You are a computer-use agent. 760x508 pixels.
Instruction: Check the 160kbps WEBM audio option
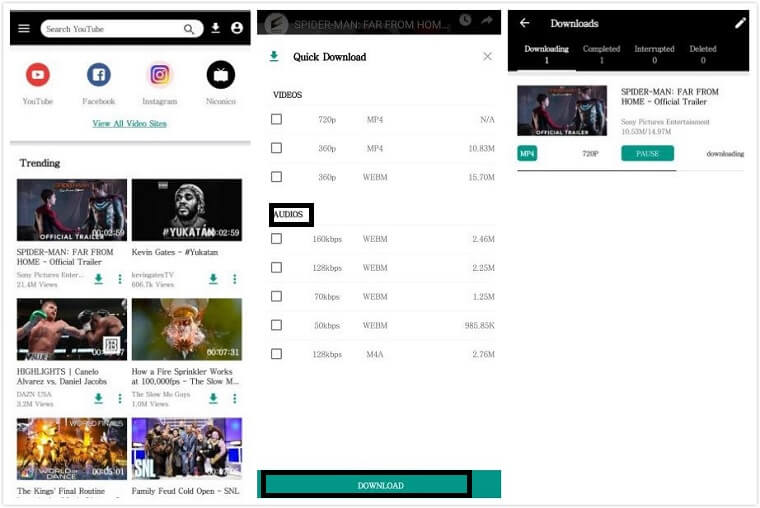point(276,238)
